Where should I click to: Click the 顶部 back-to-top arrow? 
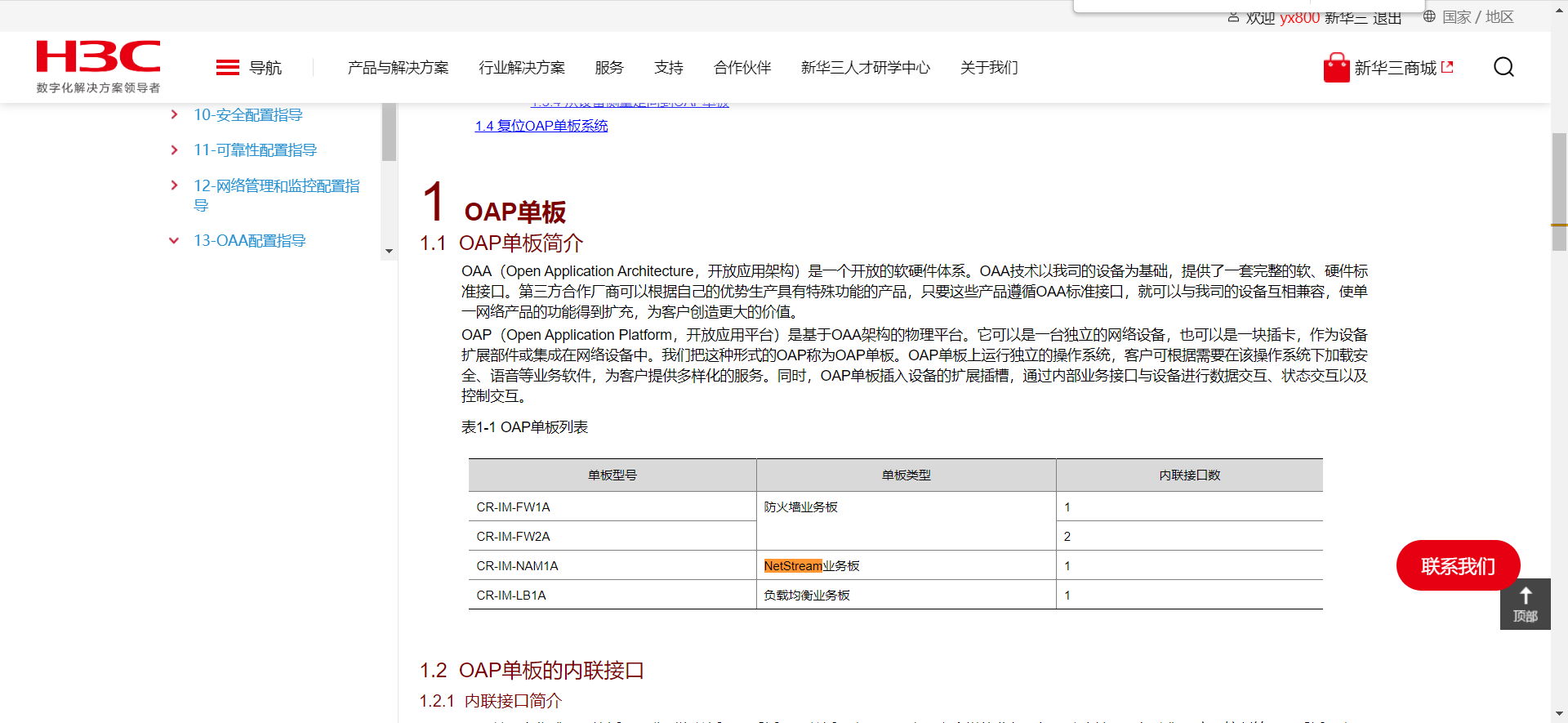click(1525, 604)
